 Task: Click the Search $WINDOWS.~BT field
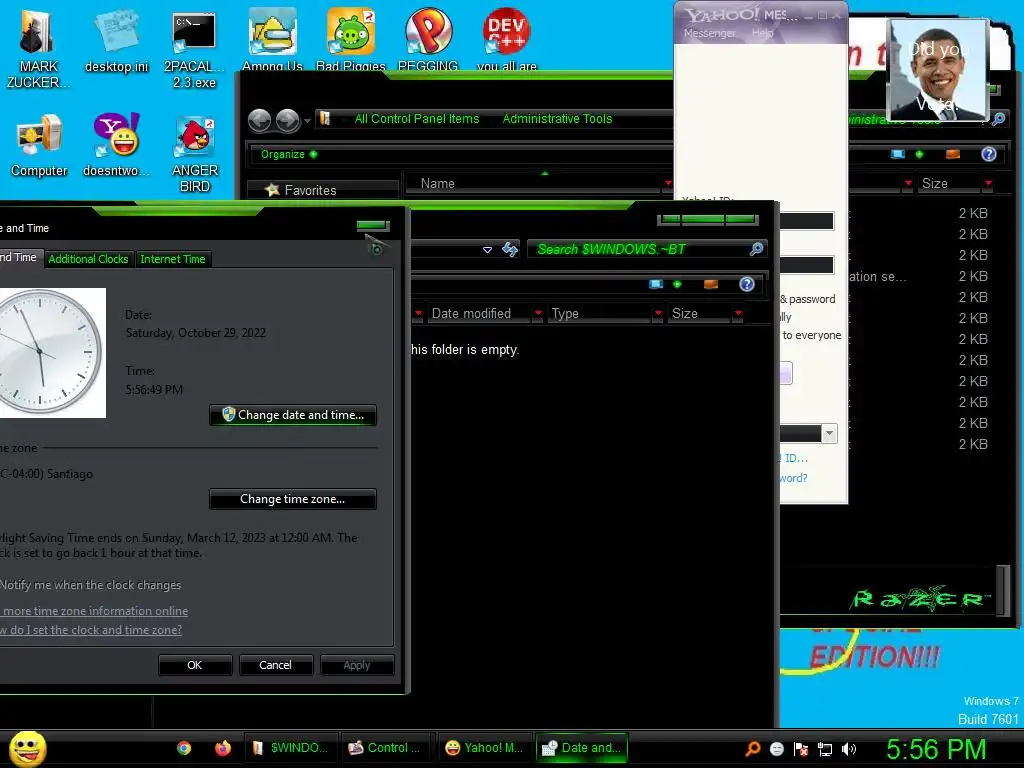click(639, 249)
